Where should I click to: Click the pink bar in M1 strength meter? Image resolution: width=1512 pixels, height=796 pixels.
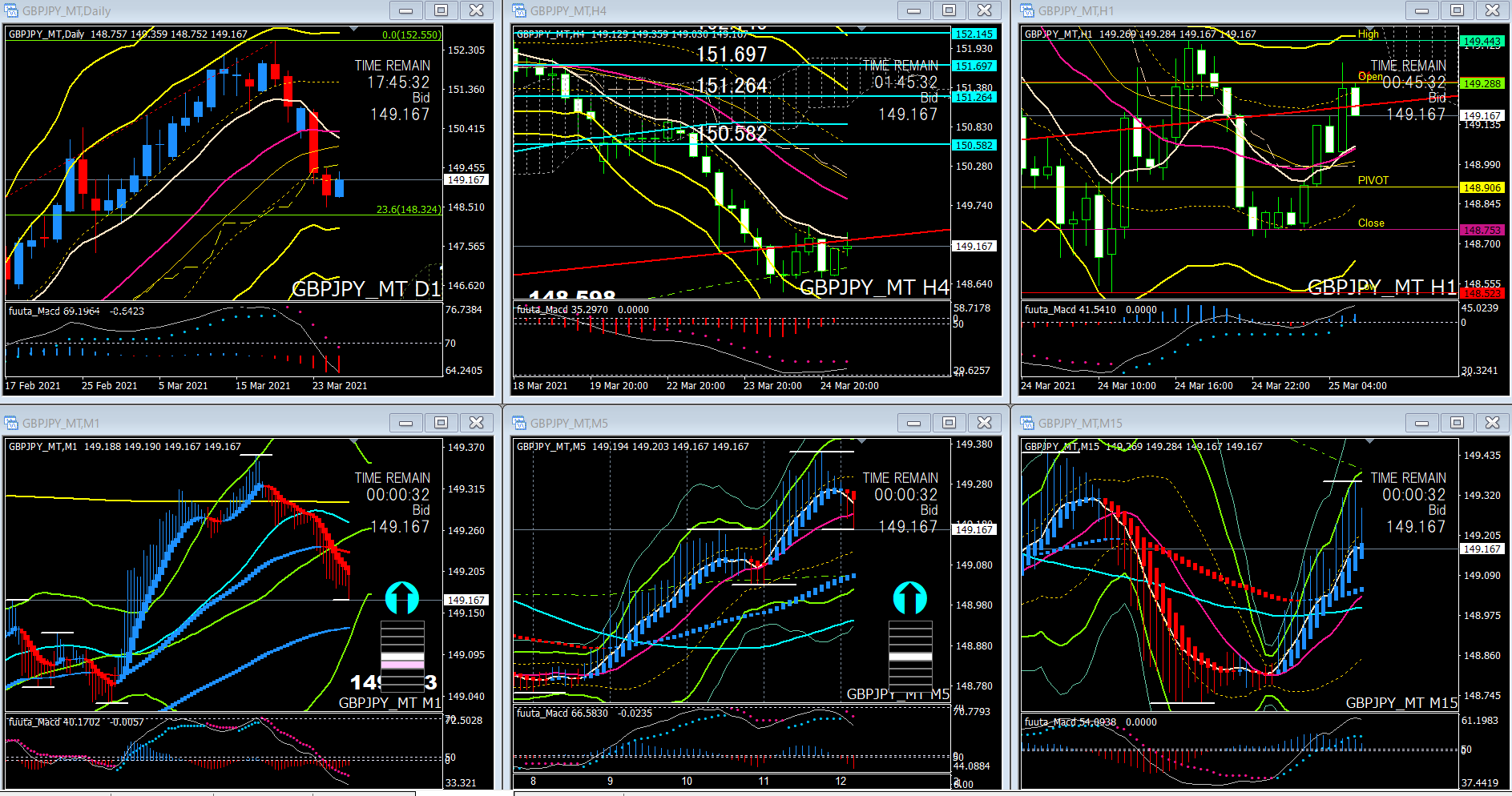coord(402,661)
